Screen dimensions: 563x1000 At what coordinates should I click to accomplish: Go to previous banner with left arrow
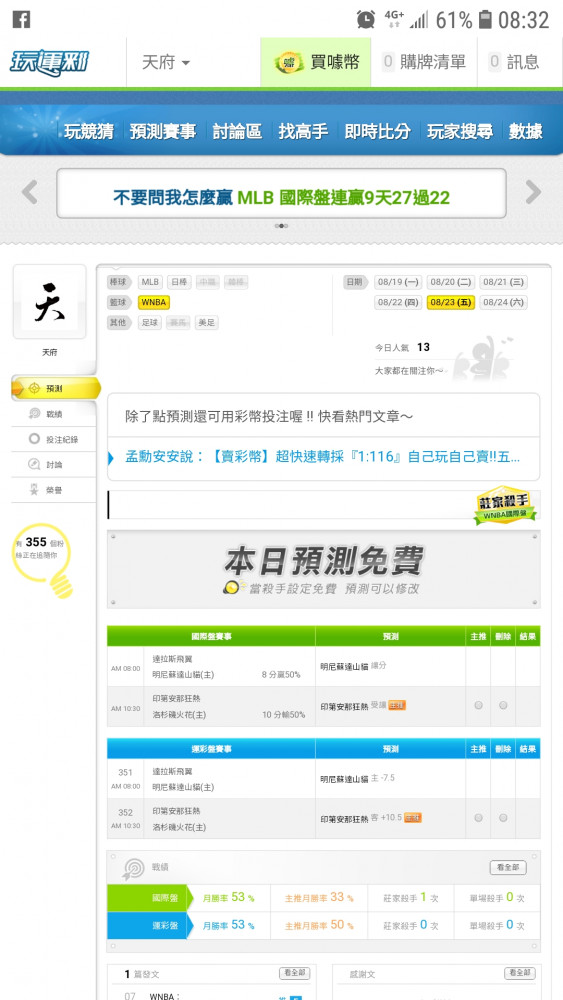pos(29,192)
